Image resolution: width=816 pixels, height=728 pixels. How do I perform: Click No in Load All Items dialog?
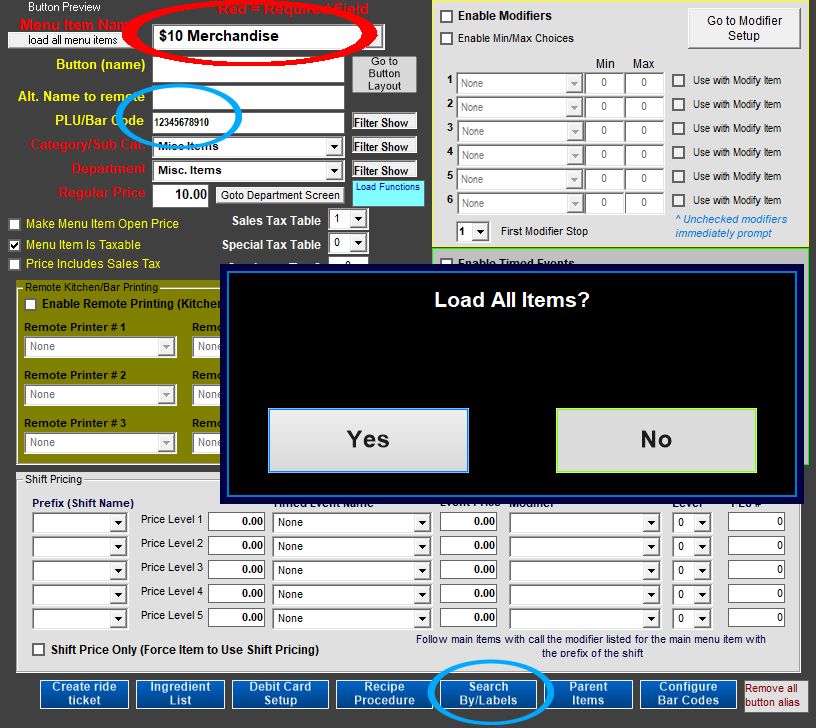point(656,440)
